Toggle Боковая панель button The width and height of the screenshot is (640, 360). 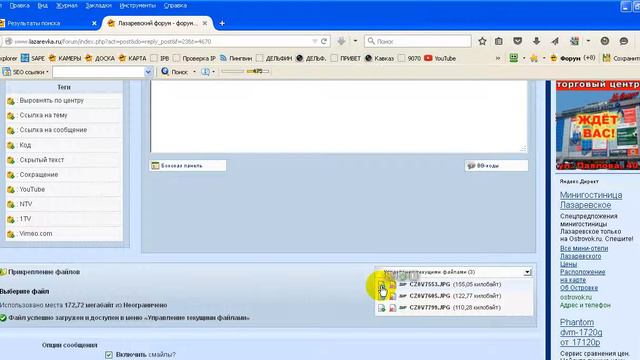(x=188, y=166)
